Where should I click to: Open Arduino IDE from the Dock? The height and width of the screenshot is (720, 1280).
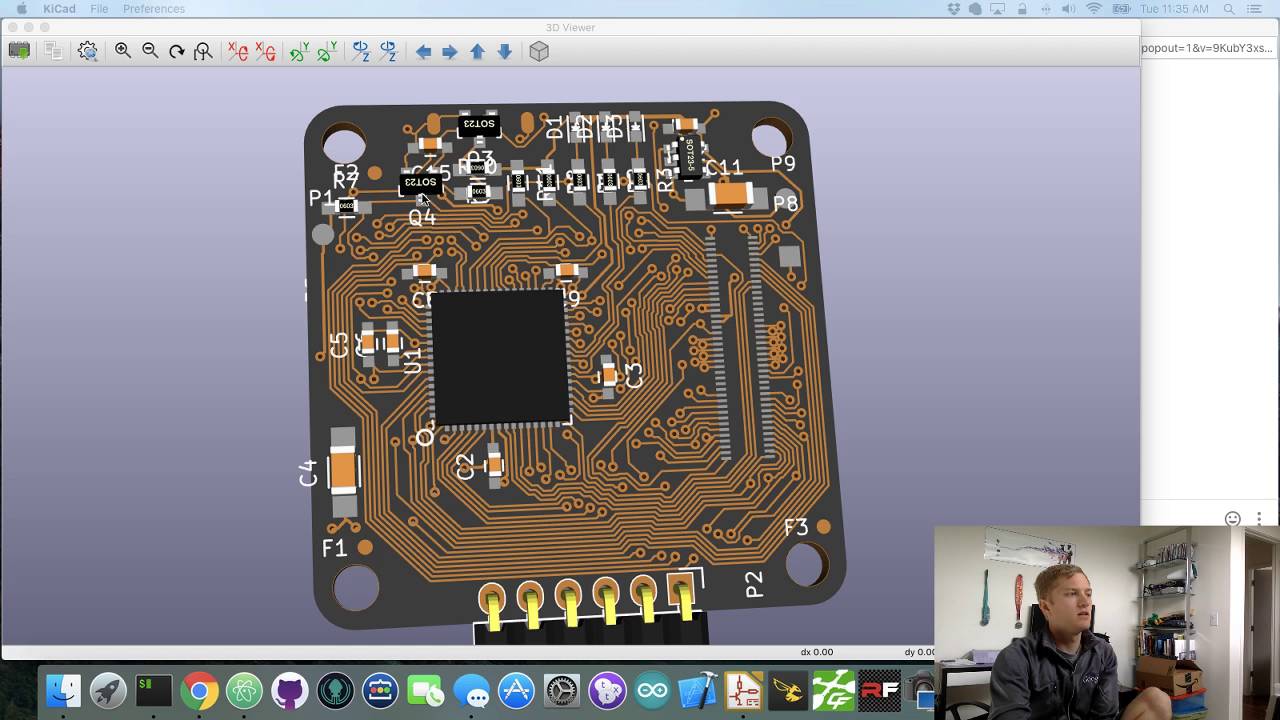click(652, 691)
